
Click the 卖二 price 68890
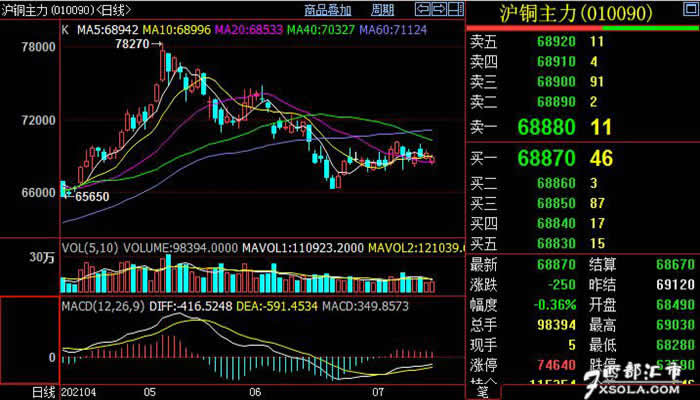(x=556, y=102)
